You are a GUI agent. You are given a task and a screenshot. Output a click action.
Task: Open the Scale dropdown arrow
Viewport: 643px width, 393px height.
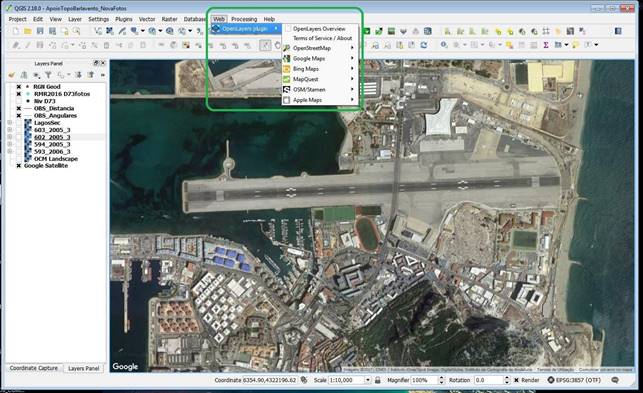pyautogui.click(x=367, y=380)
